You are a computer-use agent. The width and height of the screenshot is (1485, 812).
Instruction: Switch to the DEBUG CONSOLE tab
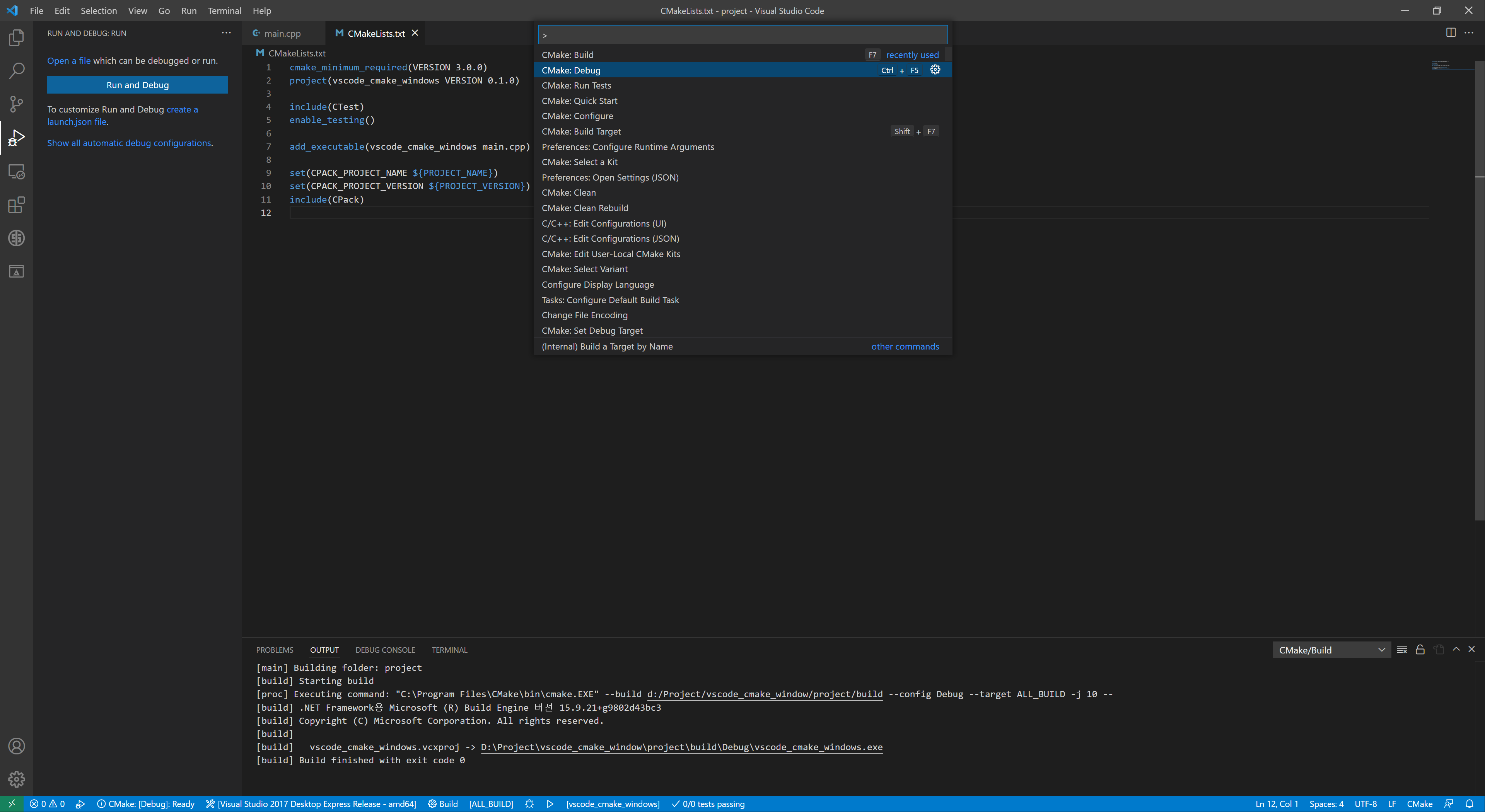[x=385, y=650]
